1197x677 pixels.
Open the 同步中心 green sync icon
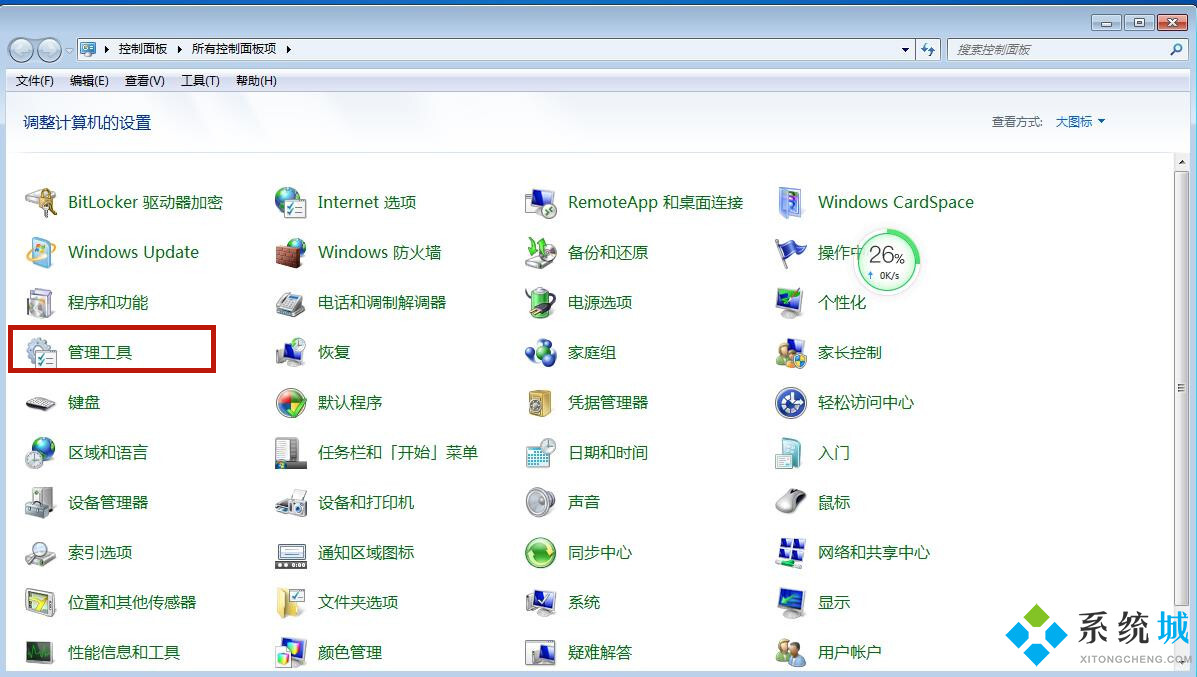click(540, 553)
